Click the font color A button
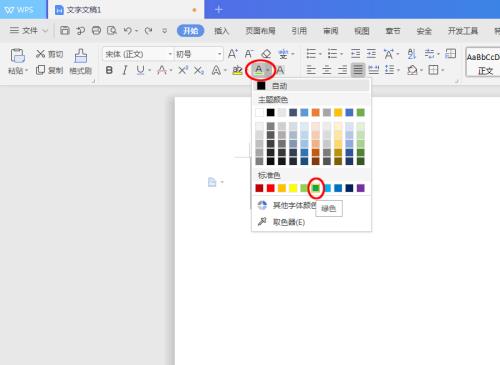Viewport: 500px width, 365px height. [258, 70]
